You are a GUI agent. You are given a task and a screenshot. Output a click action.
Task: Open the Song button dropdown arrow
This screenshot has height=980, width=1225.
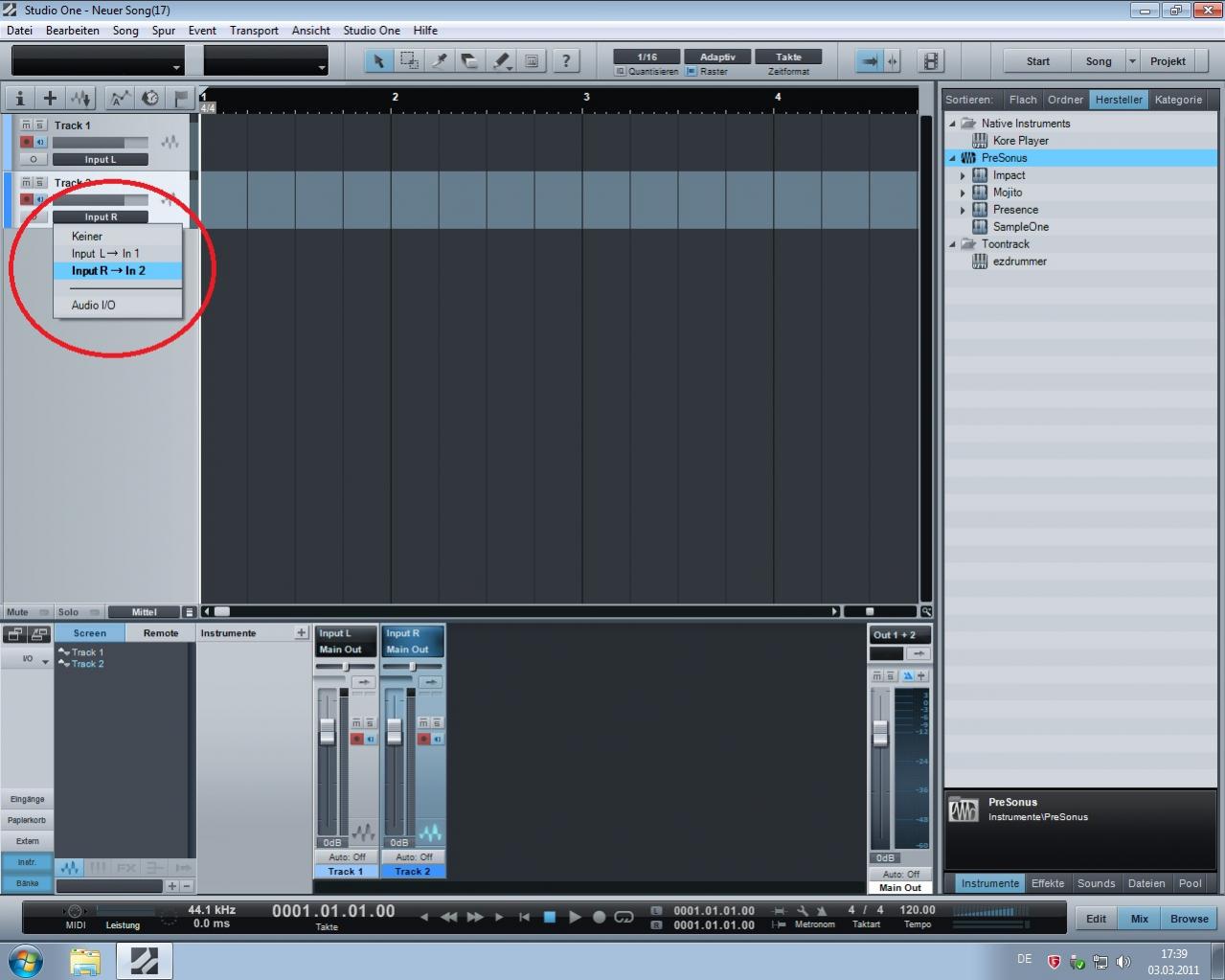(x=1132, y=61)
